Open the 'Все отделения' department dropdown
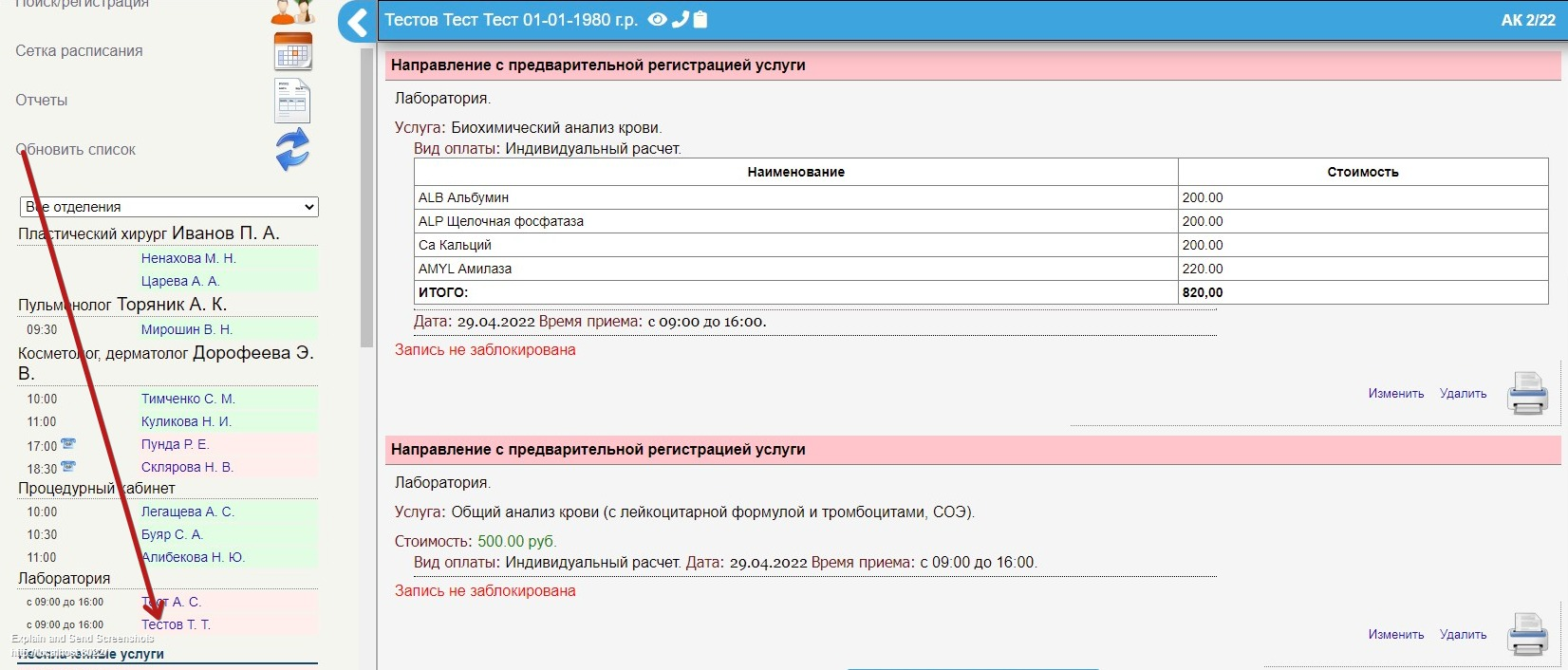The width and height of the screenshot is (1568, 670). click(x=169, y=207)
